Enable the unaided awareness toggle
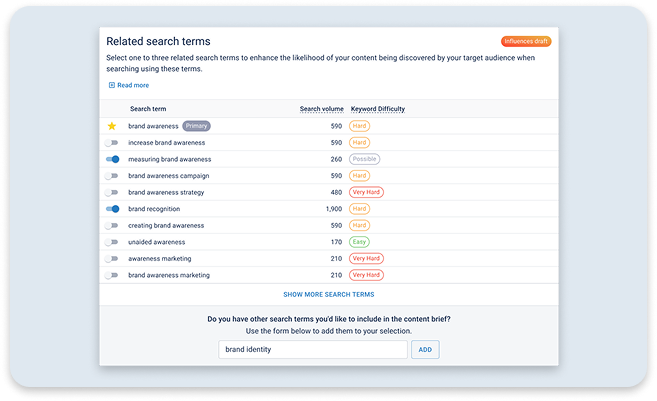The width and height of the screenshot is (657, 401). click(112, 242)
